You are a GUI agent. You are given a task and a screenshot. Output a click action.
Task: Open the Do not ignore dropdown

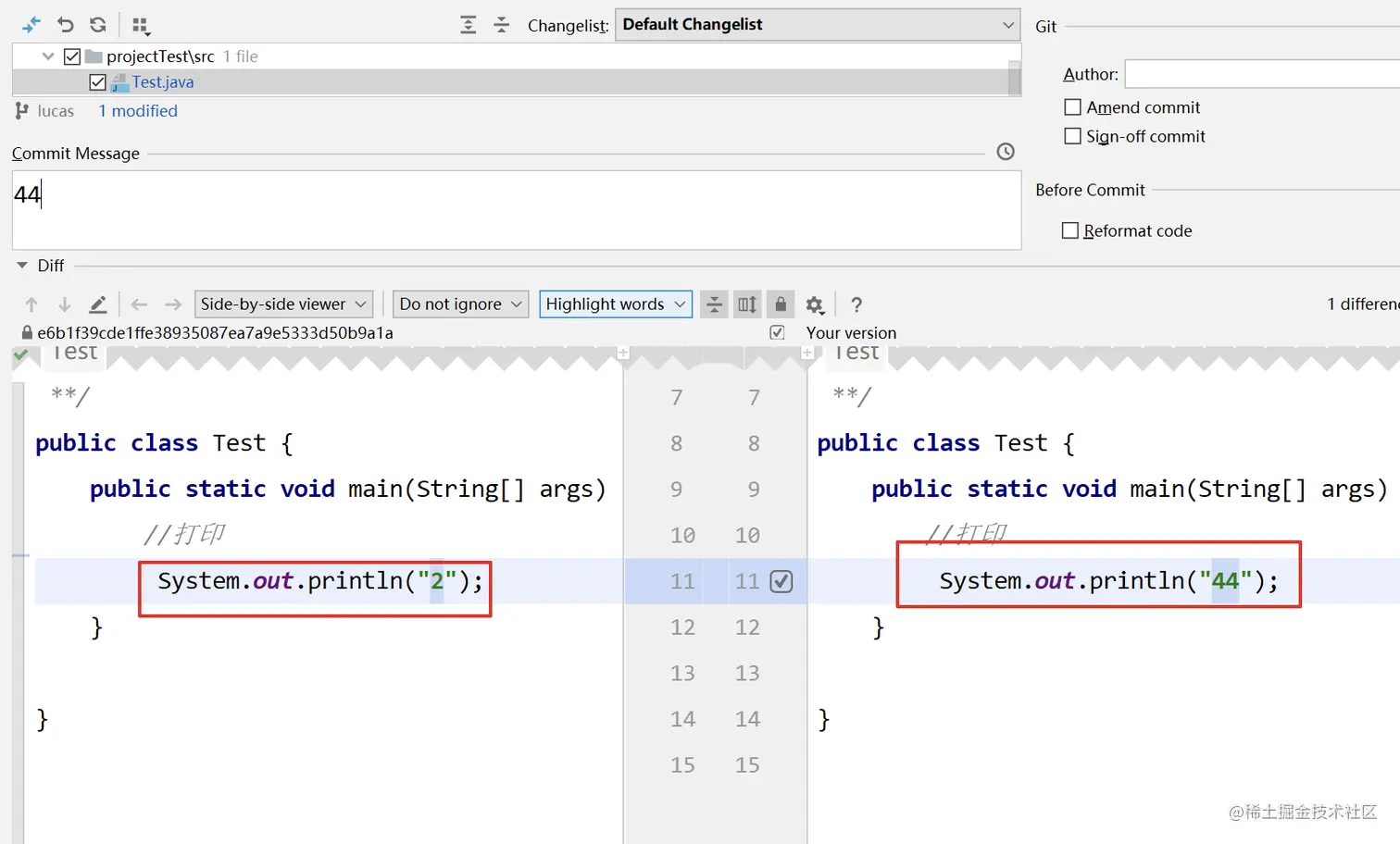tap(461, 304)
